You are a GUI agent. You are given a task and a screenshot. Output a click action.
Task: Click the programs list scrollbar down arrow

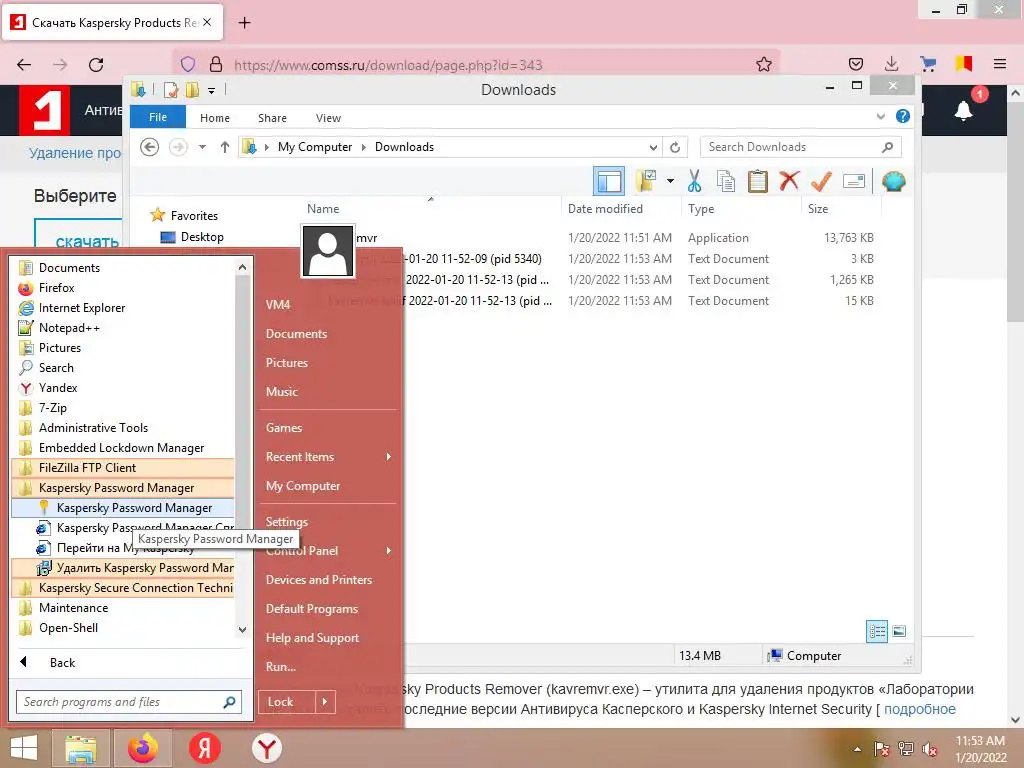[x=242, y=630]
